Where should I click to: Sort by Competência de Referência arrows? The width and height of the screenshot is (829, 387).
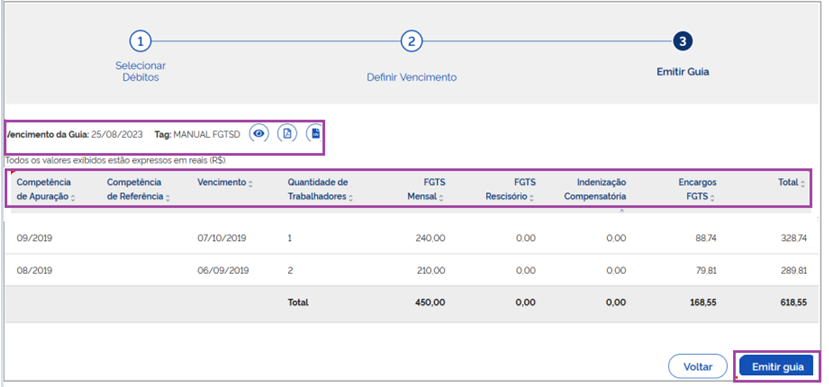[168, 198]
